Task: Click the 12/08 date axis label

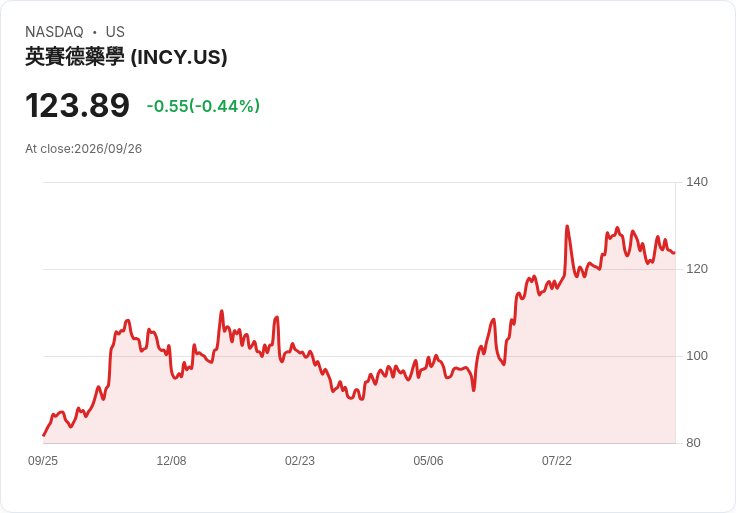Action: (171, 461)
